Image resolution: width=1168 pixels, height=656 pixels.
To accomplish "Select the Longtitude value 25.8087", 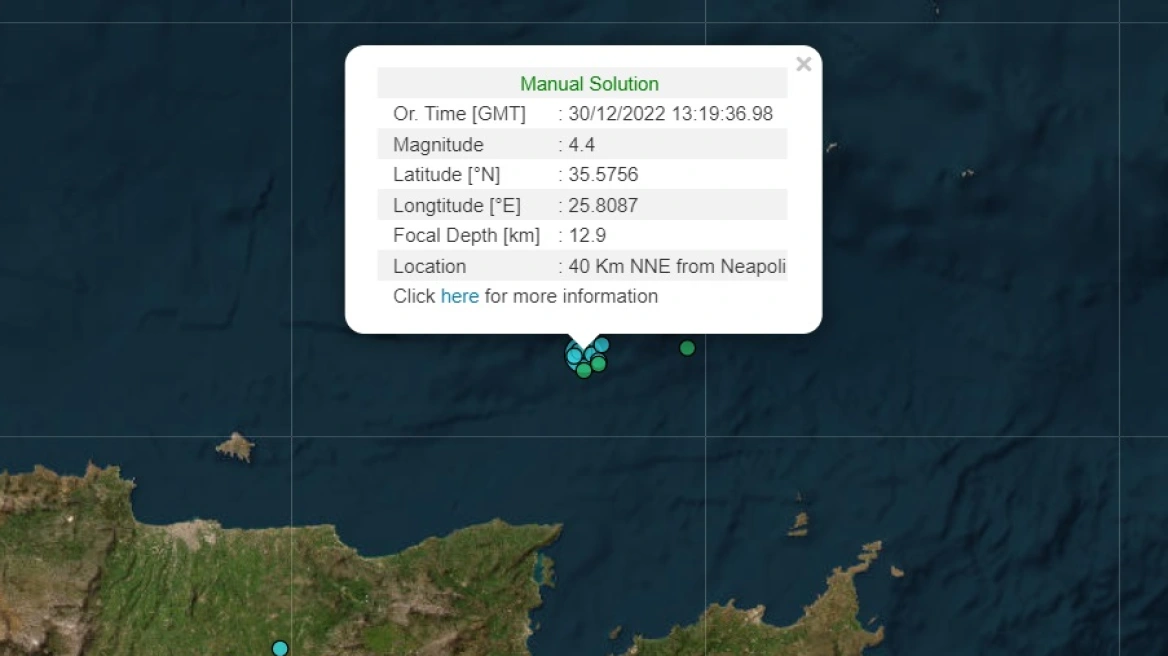I will coord(603,206).
